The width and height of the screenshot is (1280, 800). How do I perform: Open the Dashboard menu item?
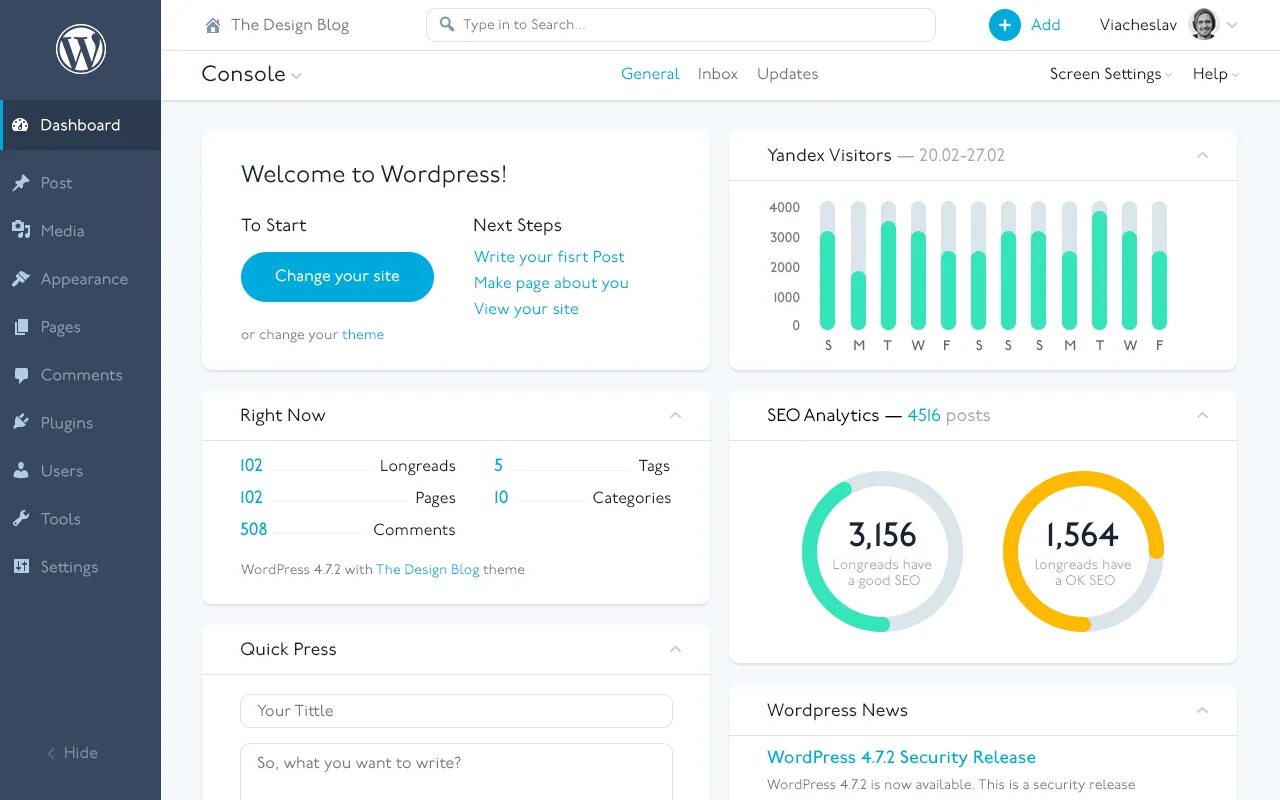[80, 125]
